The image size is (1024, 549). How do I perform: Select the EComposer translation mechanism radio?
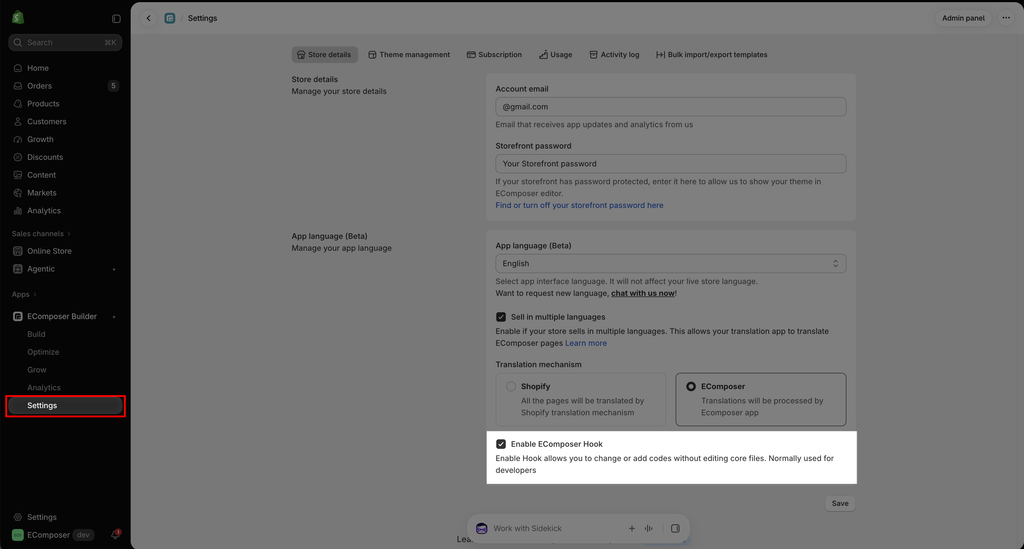pyautogui.click(x=691, y=386)
